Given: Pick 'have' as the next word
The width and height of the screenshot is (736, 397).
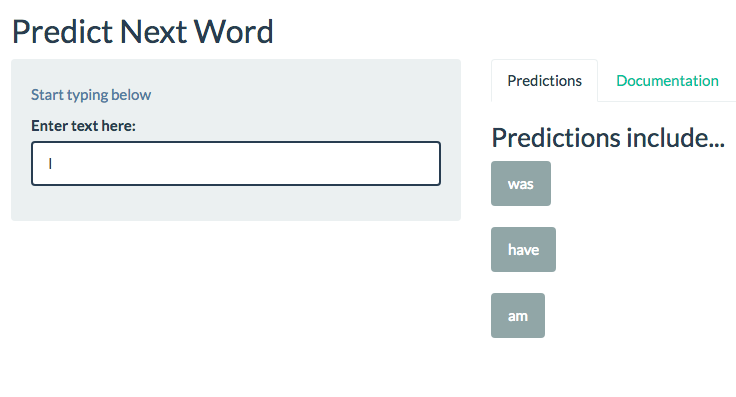Looking at the screenshot, I should coord(523,250).
